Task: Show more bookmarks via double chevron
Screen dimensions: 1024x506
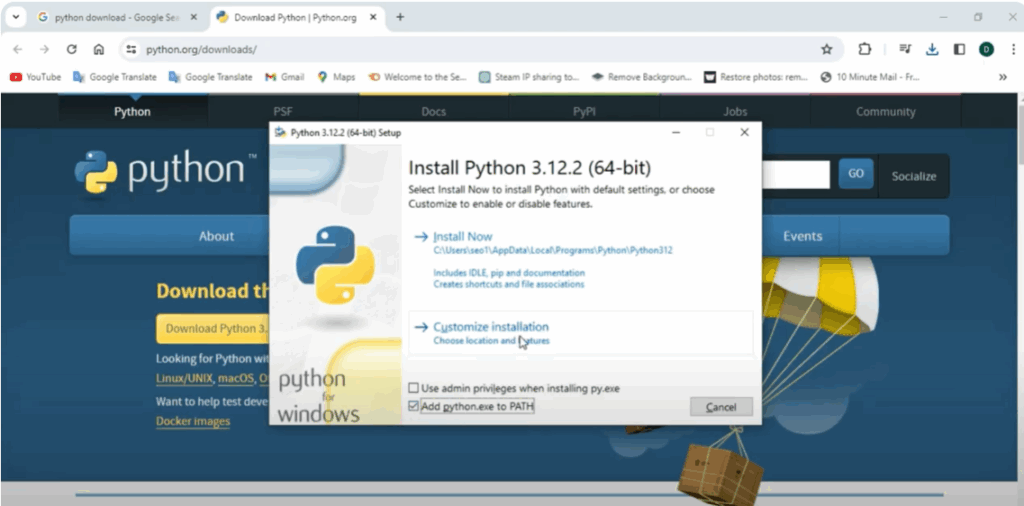Action: pos(1002,77)
